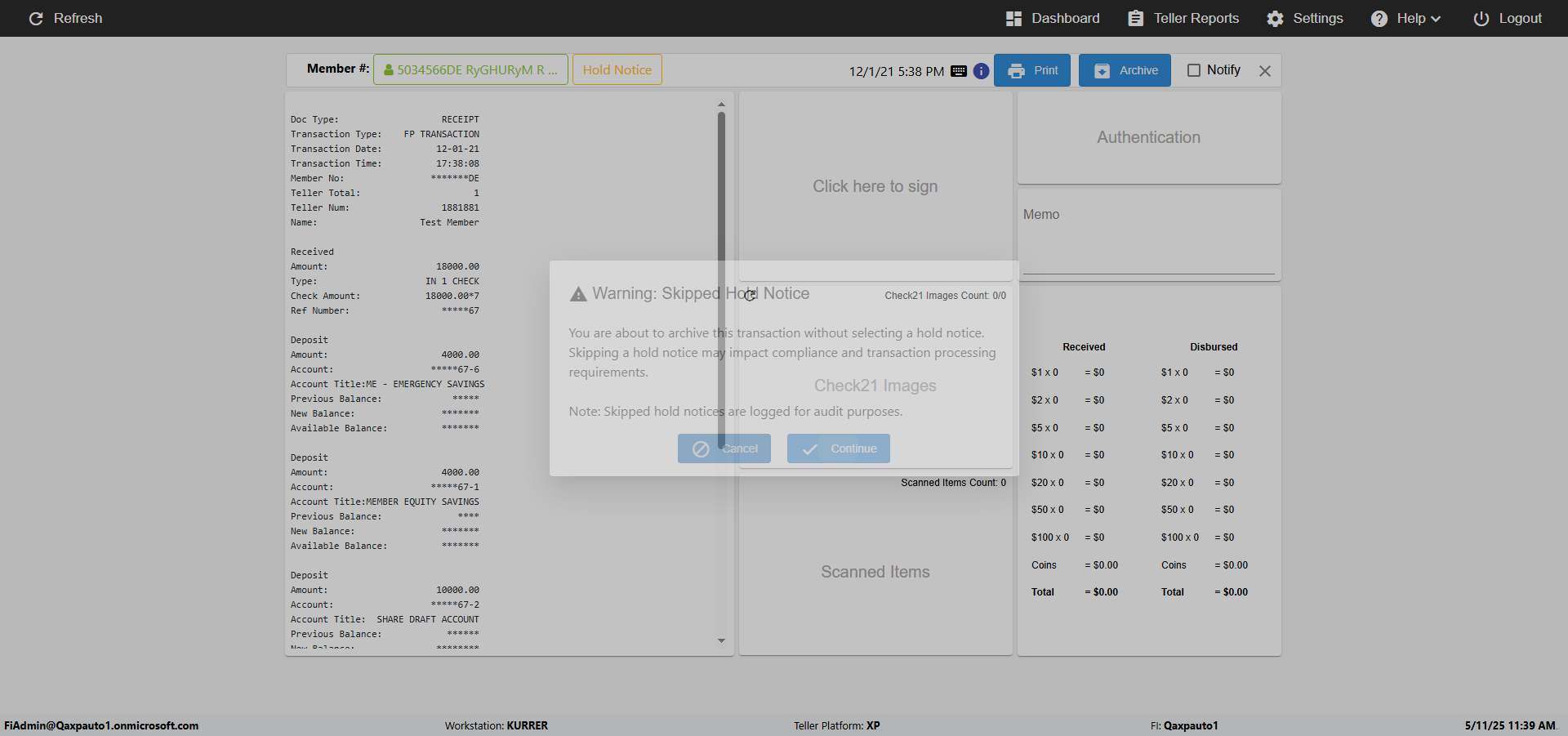Viewport: 1568px width, 736px height.
Task: Click the status bar date '5/11/25 11:39 AM'
Action: pos(1510,725)
